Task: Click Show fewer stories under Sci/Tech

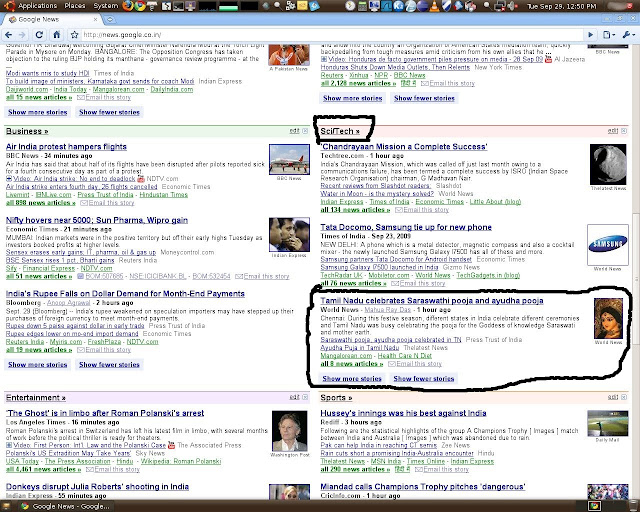Action: click(424, 379)
